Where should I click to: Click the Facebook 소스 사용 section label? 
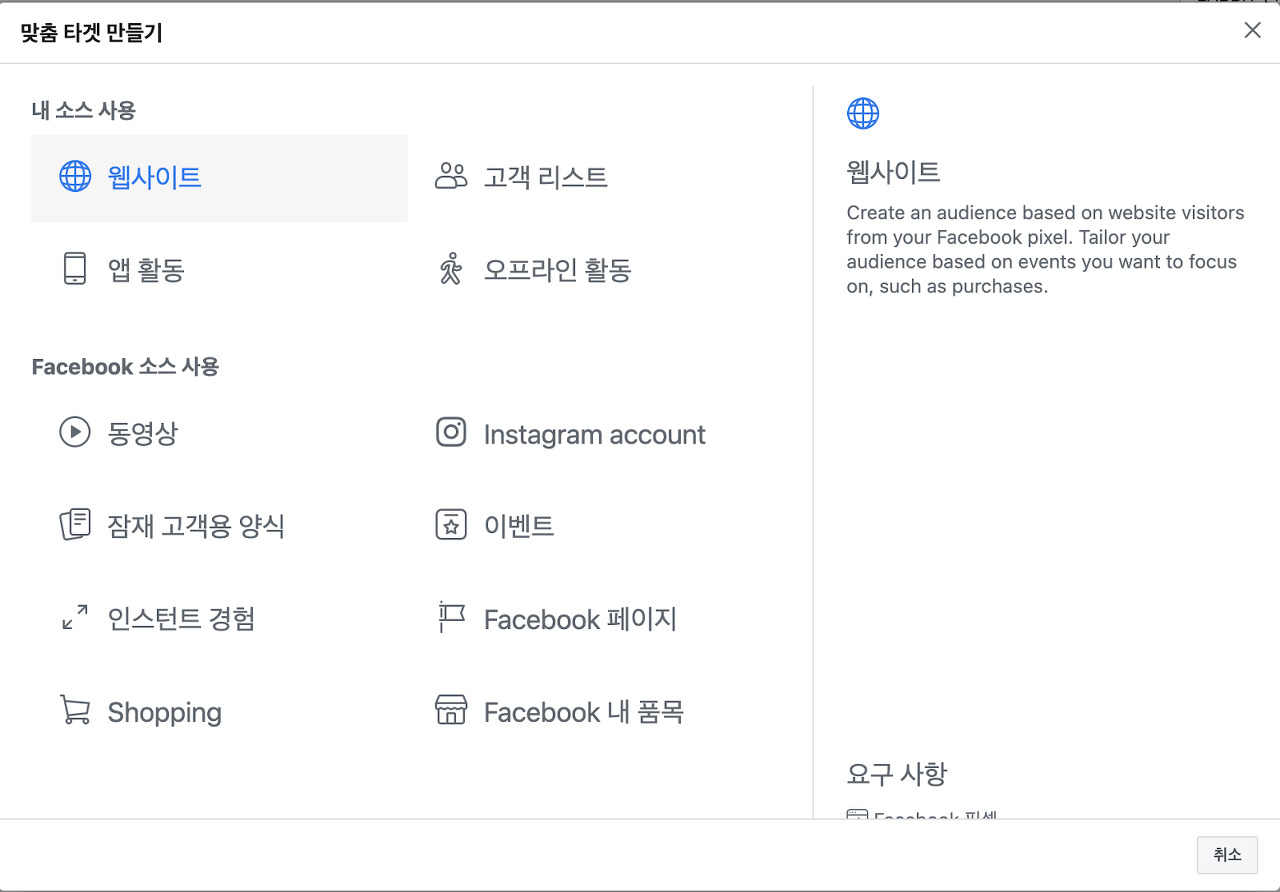coord(125,366)
